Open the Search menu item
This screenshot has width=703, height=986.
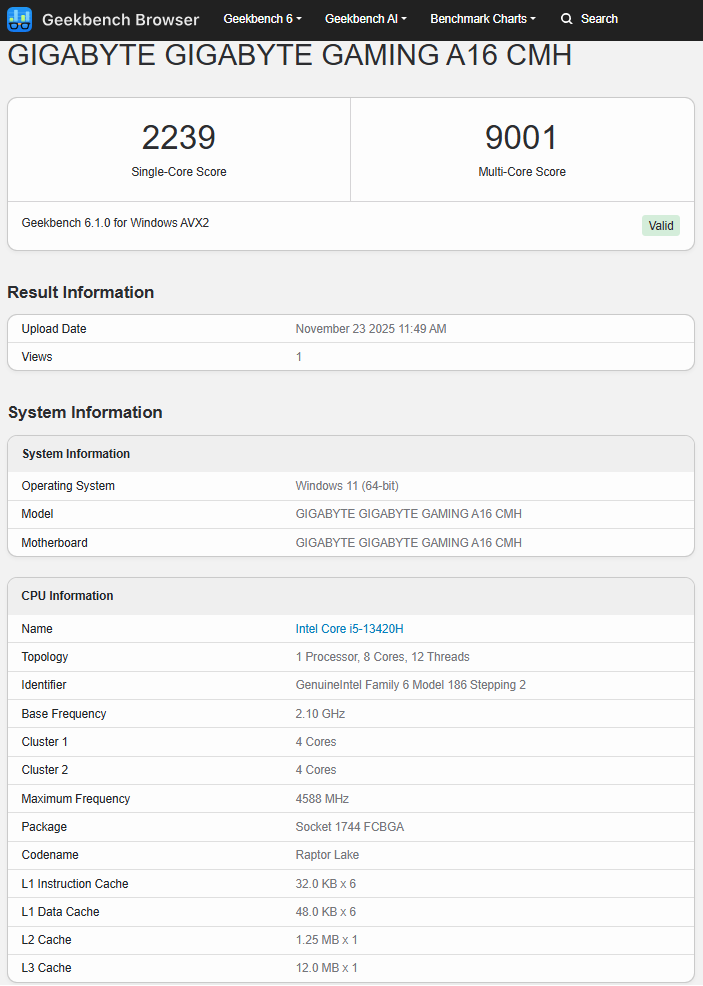tap(589, 19)
